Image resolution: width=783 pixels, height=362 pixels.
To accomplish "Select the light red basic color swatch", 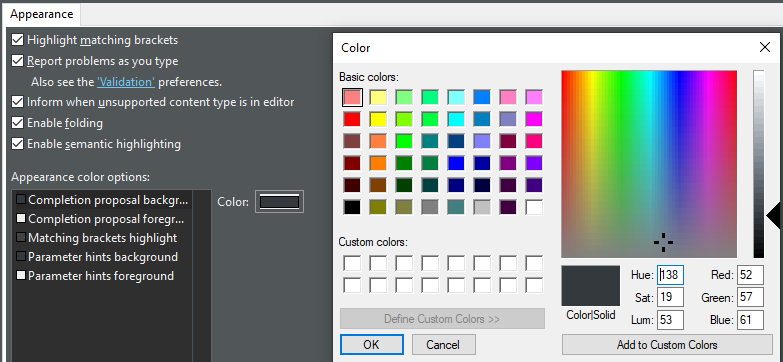I will point(352,97).
